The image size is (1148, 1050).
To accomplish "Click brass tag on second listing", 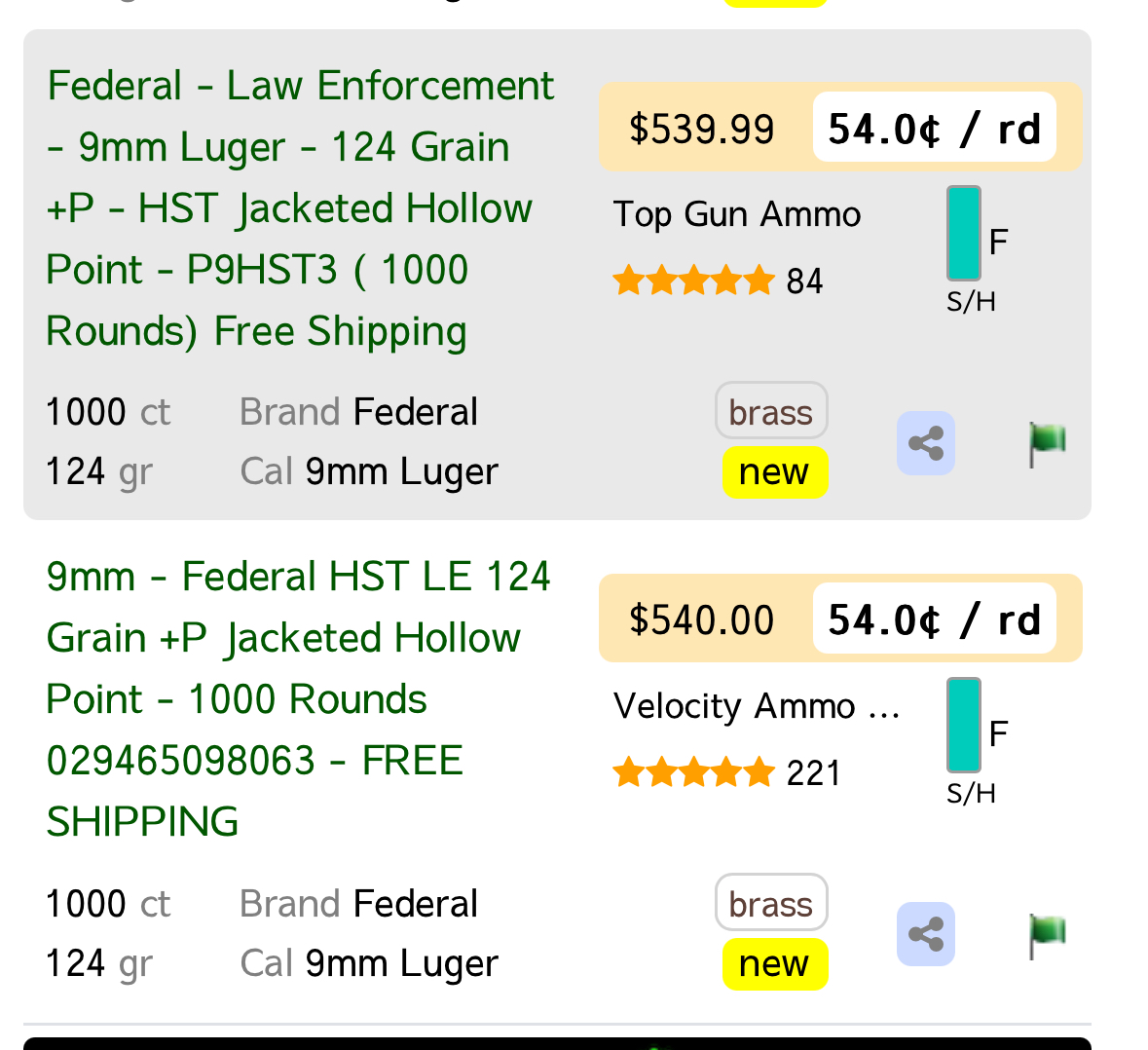I will tap(771, 903).
